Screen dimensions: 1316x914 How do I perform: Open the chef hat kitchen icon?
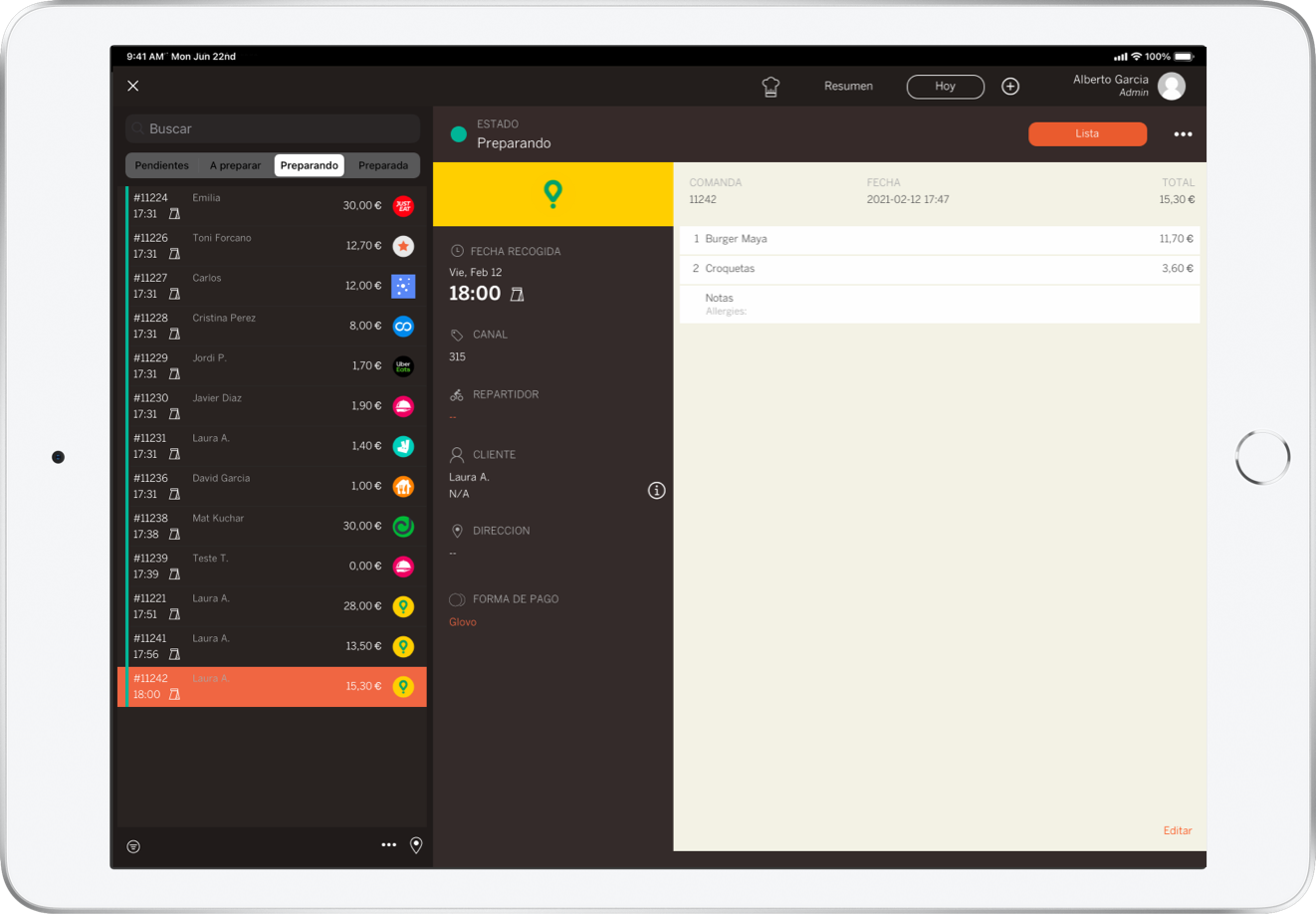[x=770, y=87]
